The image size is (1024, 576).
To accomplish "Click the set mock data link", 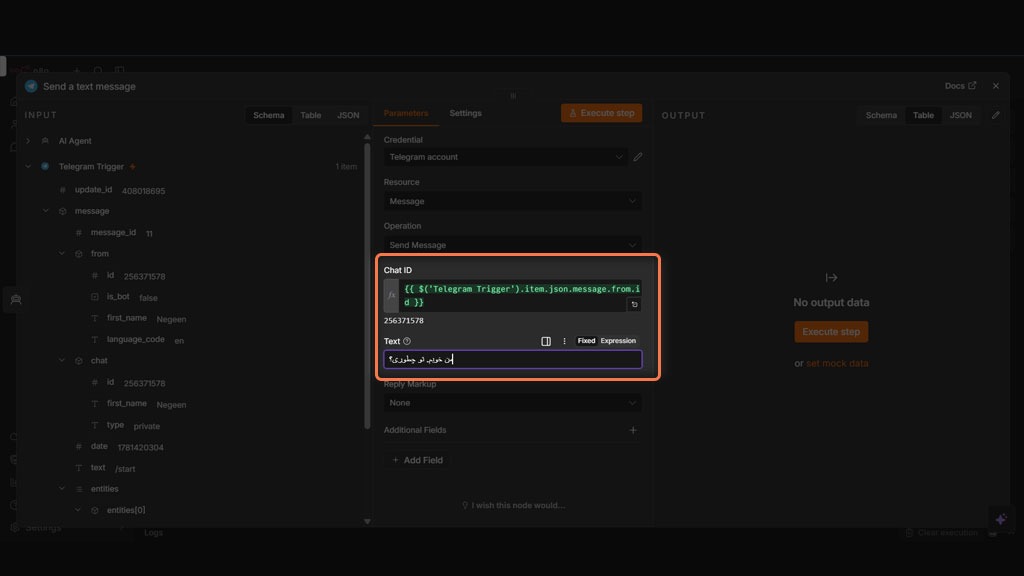I will pos(837,363).
